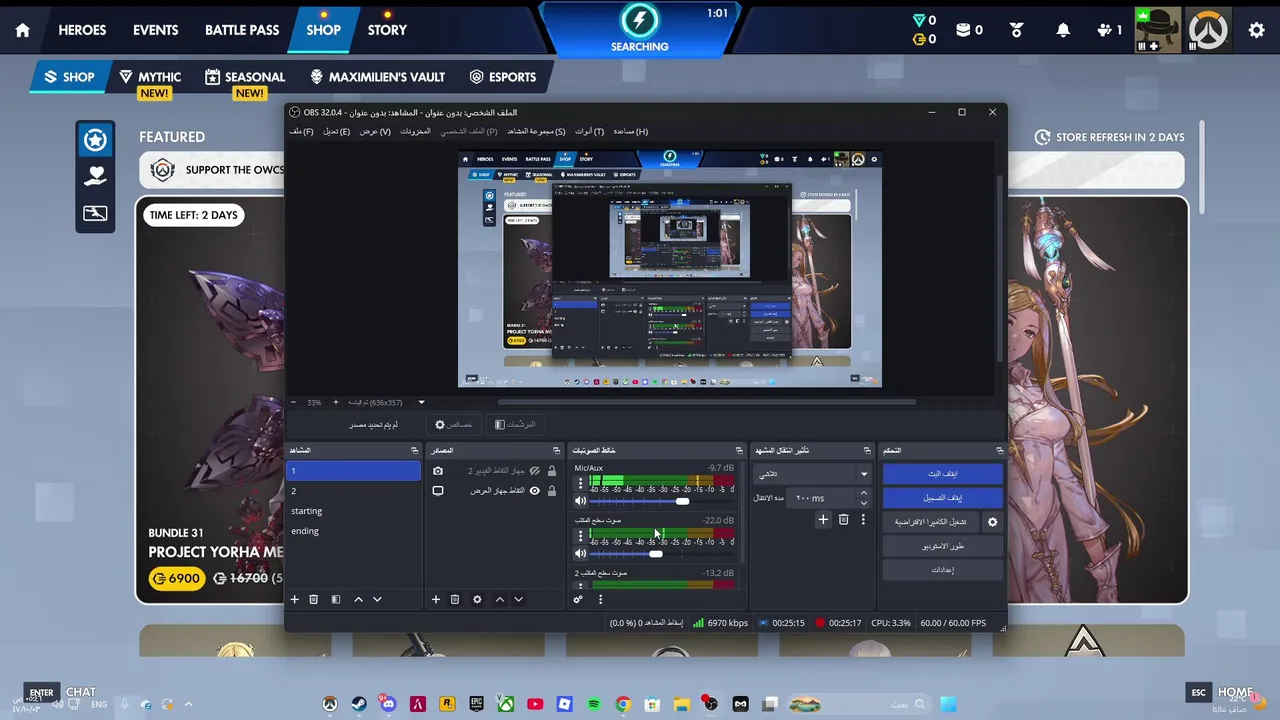Open Mic/Aux channel three-dot options
Viewport: 1280px width, 720px height.
[x=580, y=484]
